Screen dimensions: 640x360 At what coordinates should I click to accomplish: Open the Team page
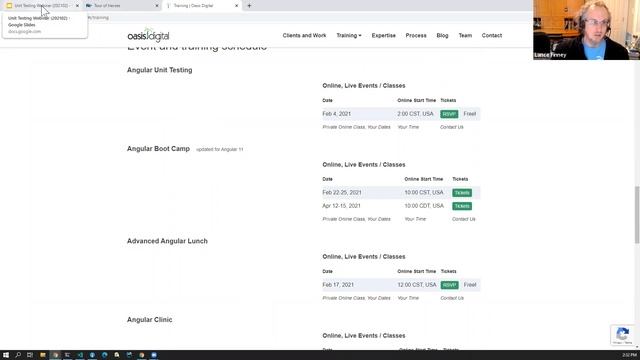[x=465, y=36]
